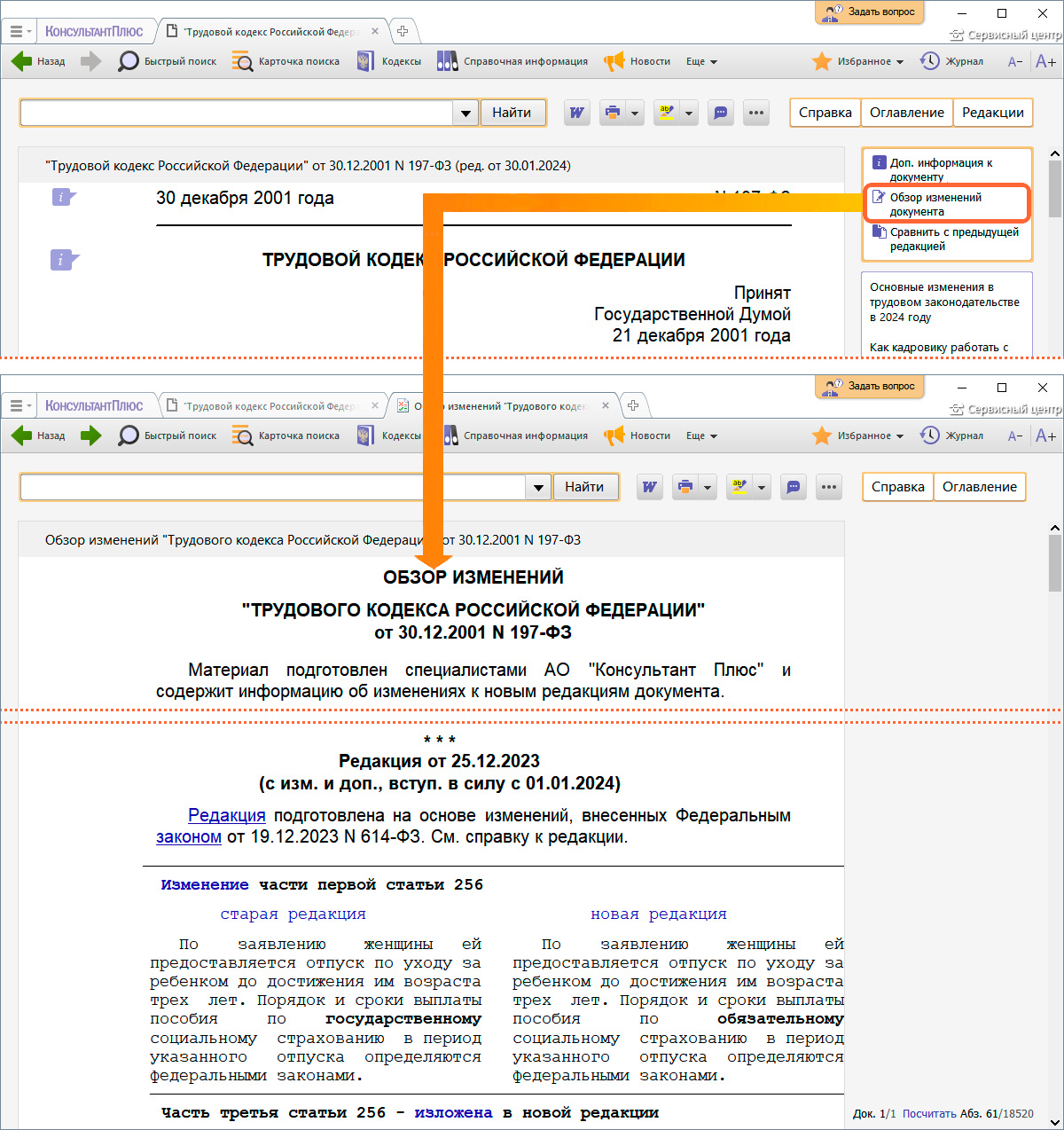This screenshot has height=1130, width=1064.
Task: Open the three-dots more menu in lower window
Action: 828,487
